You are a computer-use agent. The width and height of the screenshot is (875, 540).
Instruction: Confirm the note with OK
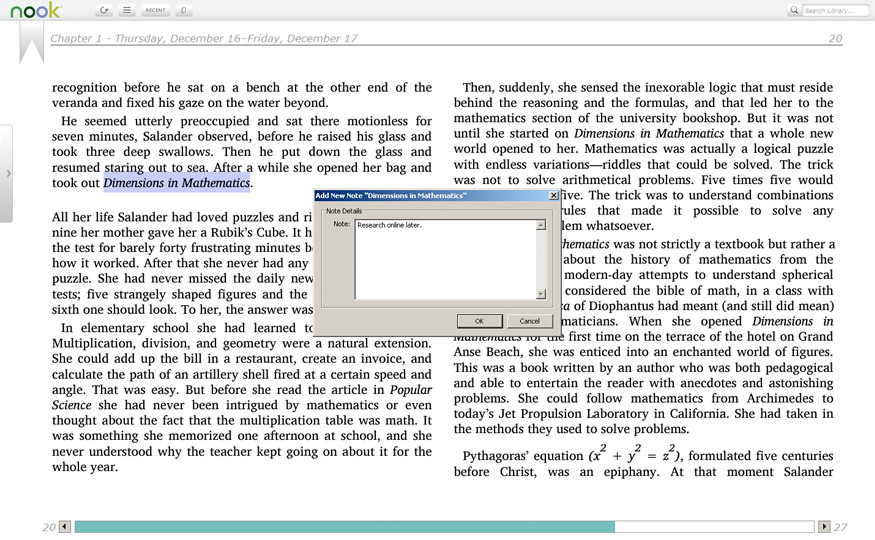(479, 321)
